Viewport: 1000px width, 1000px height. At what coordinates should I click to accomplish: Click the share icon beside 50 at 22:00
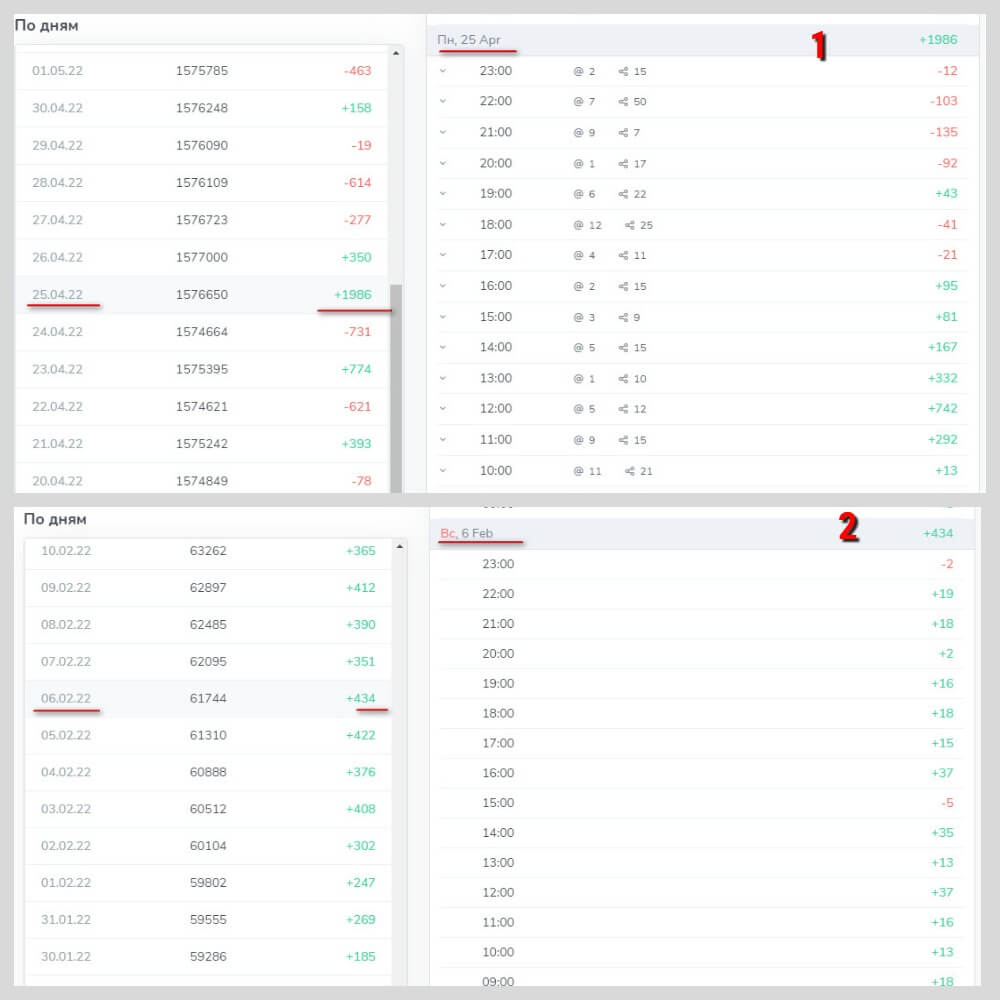(x=624, y=102)
